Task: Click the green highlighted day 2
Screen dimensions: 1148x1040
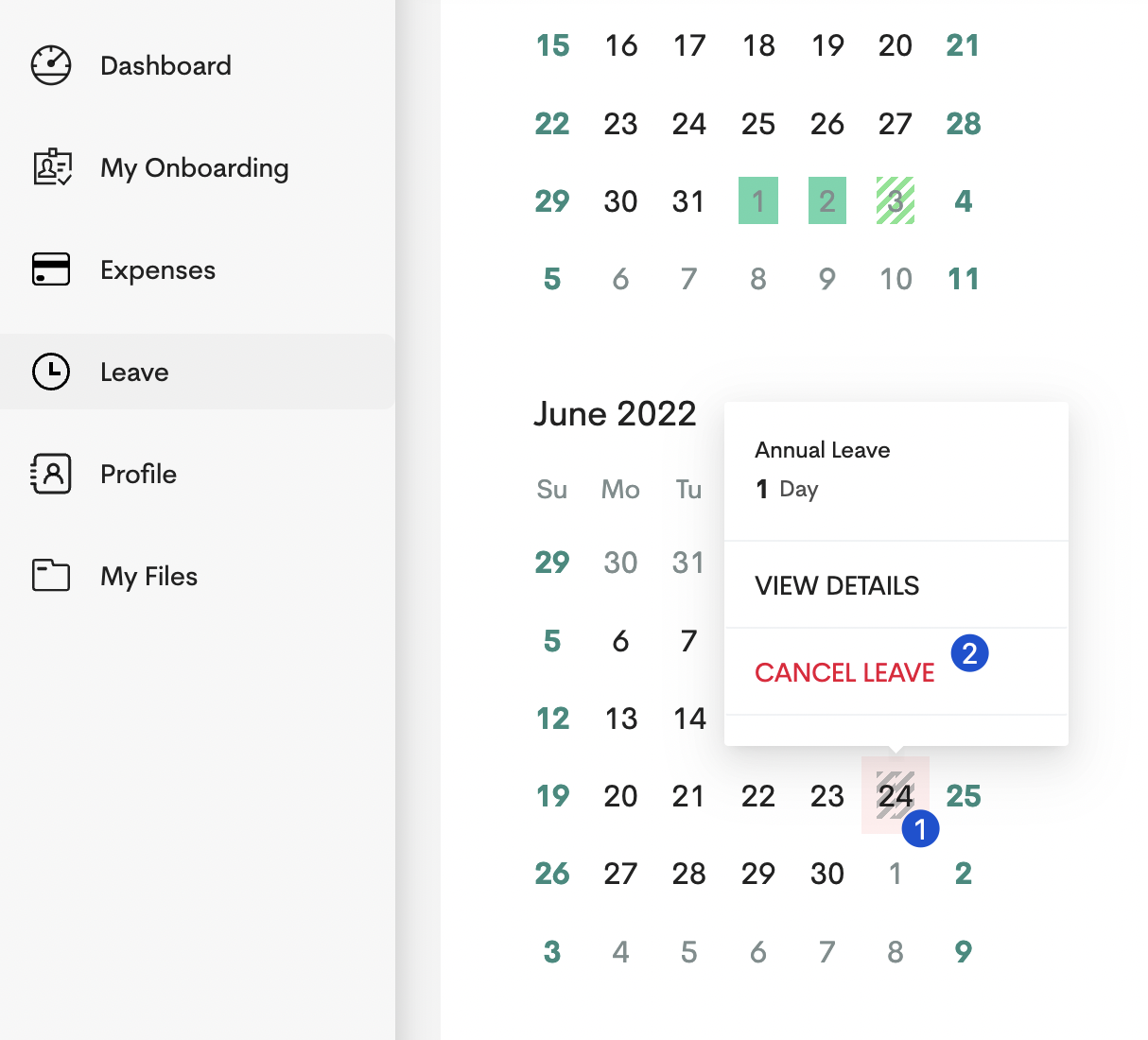Action: [x=827, y=200]
